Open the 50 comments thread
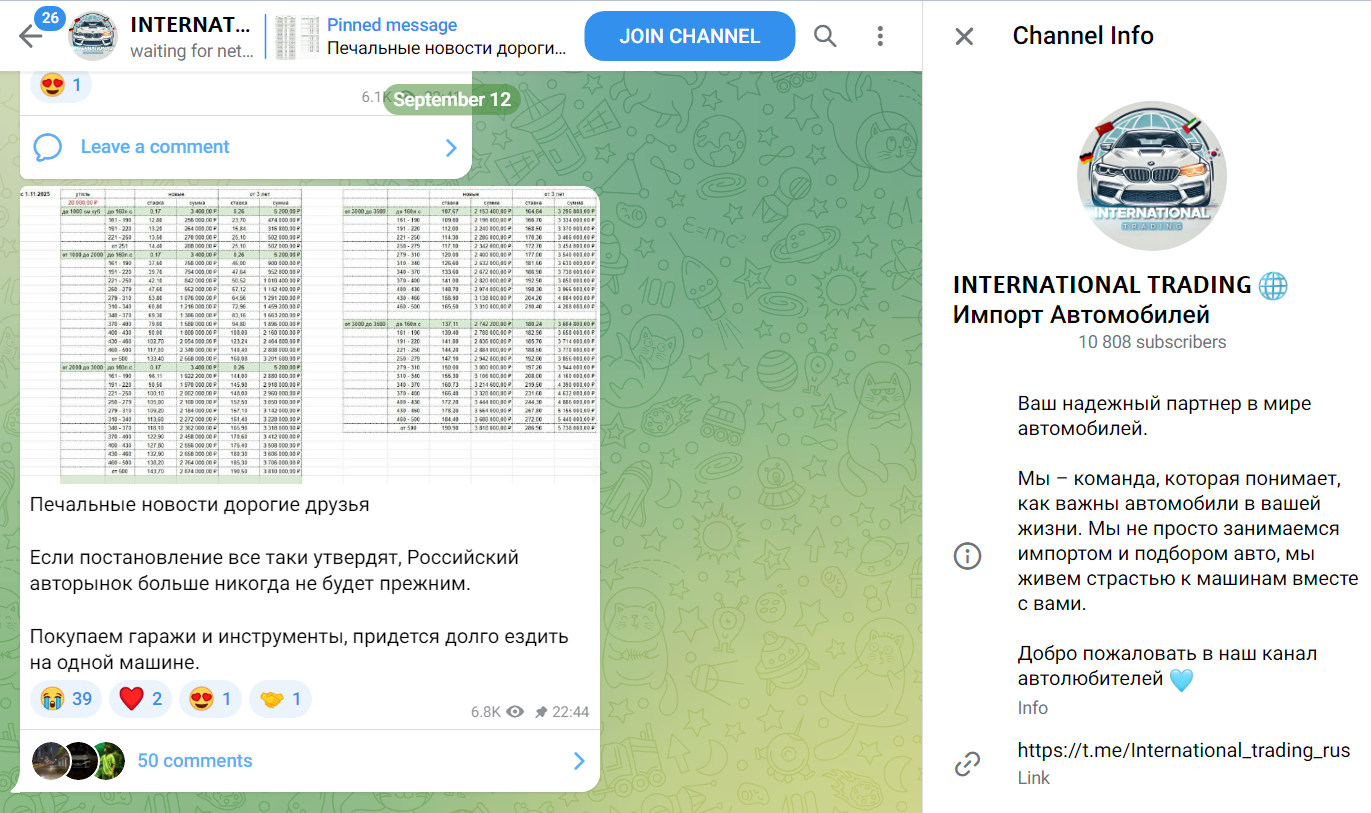This screenshot has width=1371, height=813. point(194,761)
